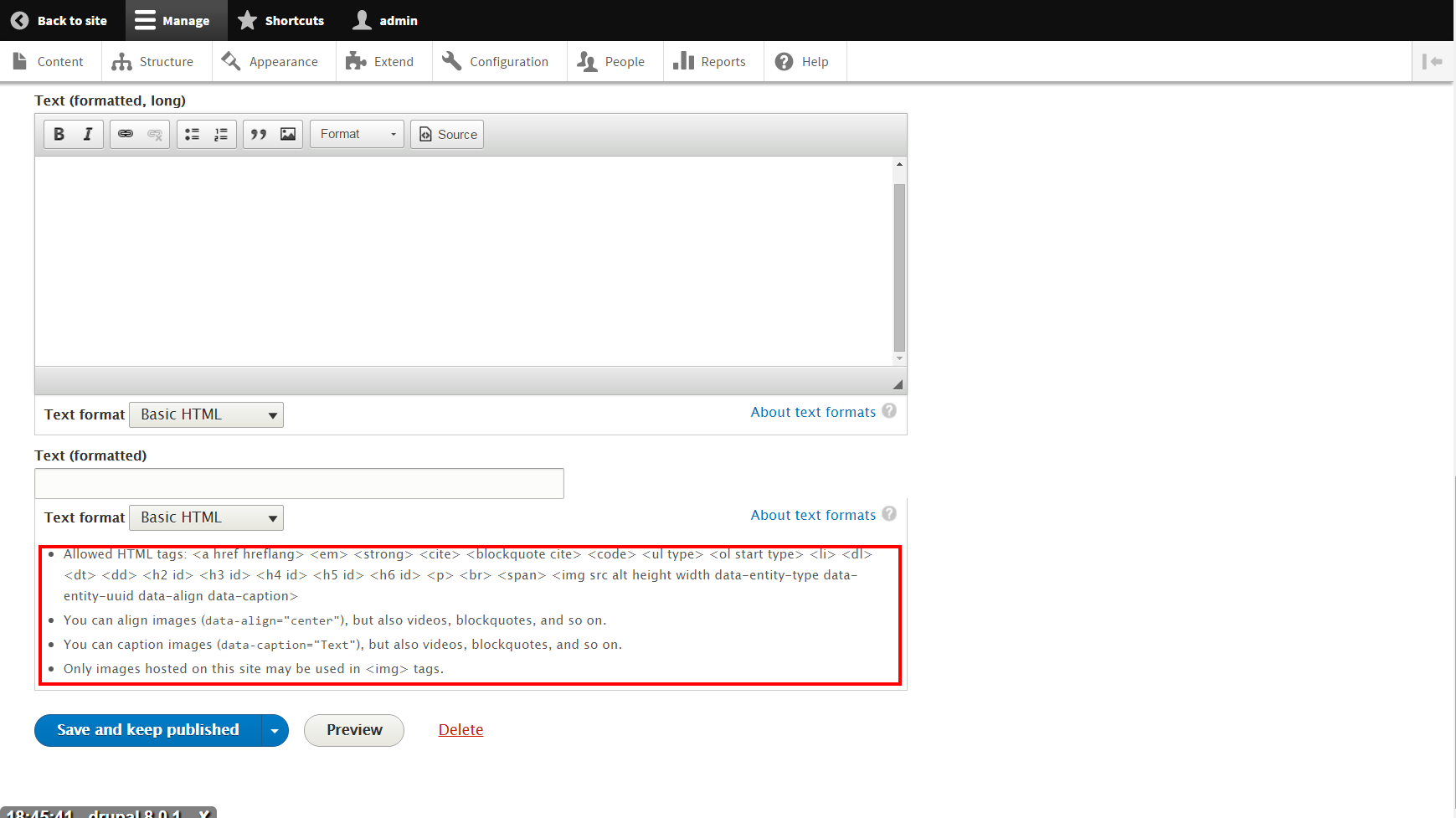The image size is (1456, 818).
Task: Open the Format paragraph dropdown
Action: click(x=356, y=134)
